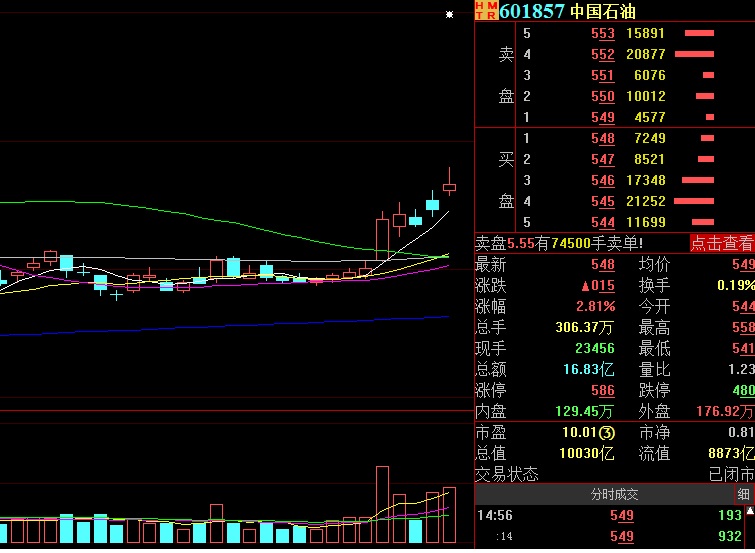
Task: Pick buy level 4 price 545
Action: [603, 201]
